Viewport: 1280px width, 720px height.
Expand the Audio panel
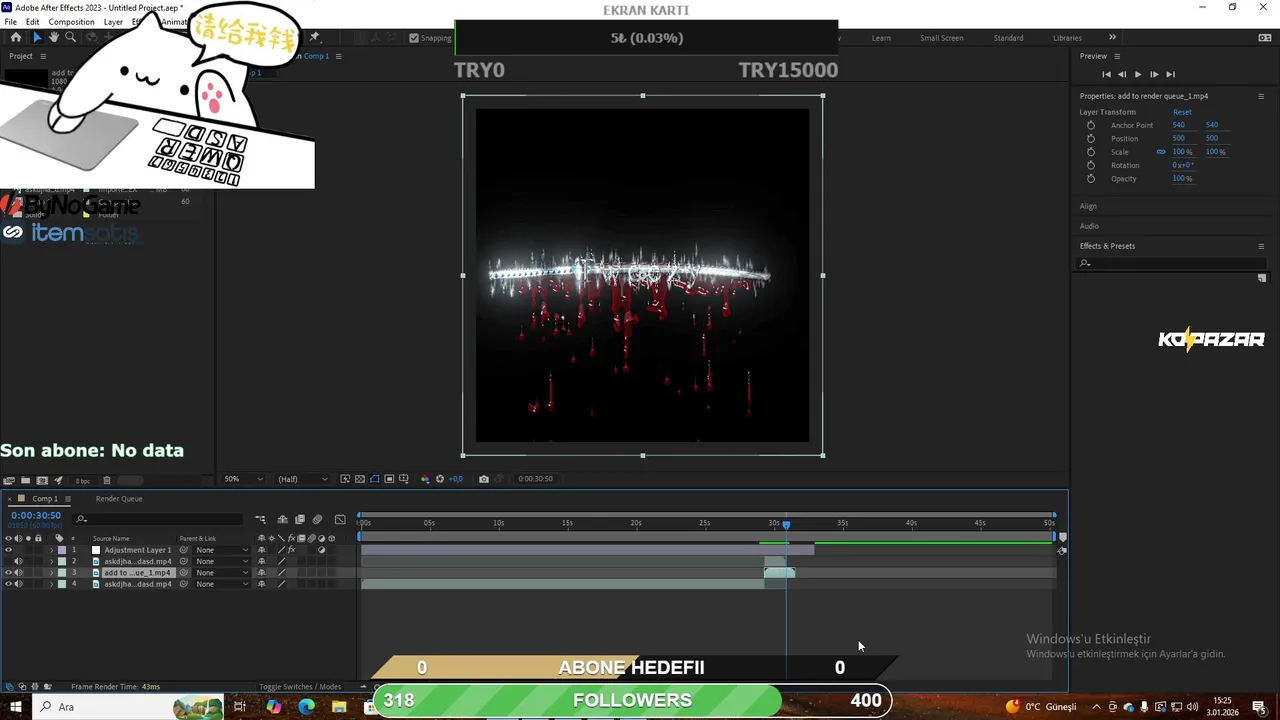[x=1089, y=226]
